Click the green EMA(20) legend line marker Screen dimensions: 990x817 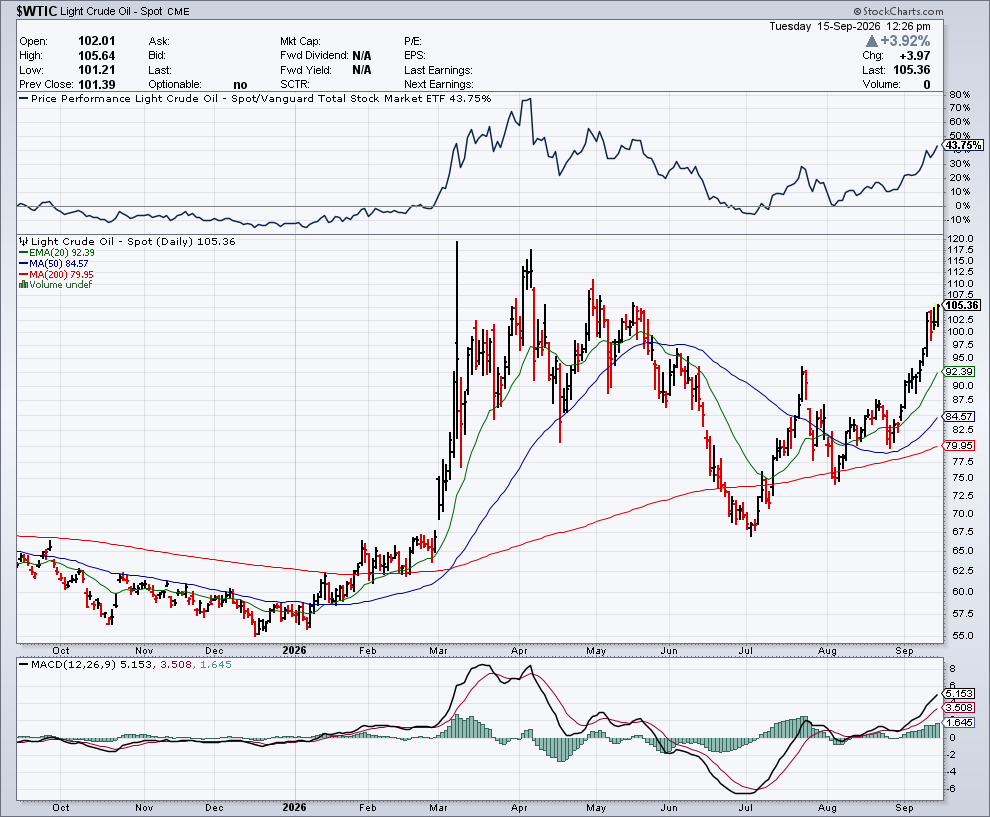pyautogui.click(x=23, y=253)
